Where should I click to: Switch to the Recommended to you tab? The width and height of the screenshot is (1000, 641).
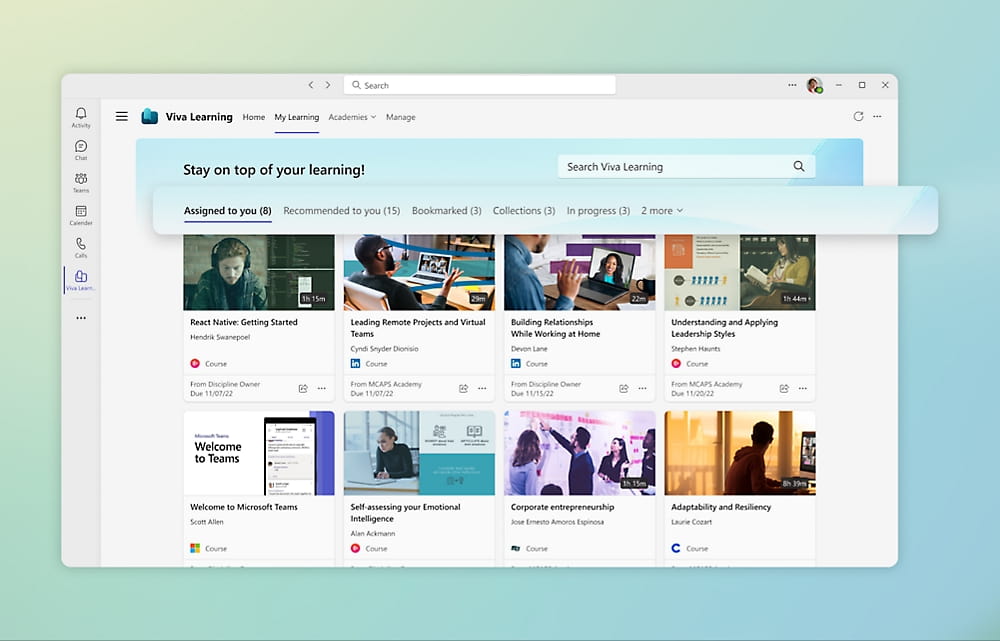pyautogui.click(x=341, y=211)
